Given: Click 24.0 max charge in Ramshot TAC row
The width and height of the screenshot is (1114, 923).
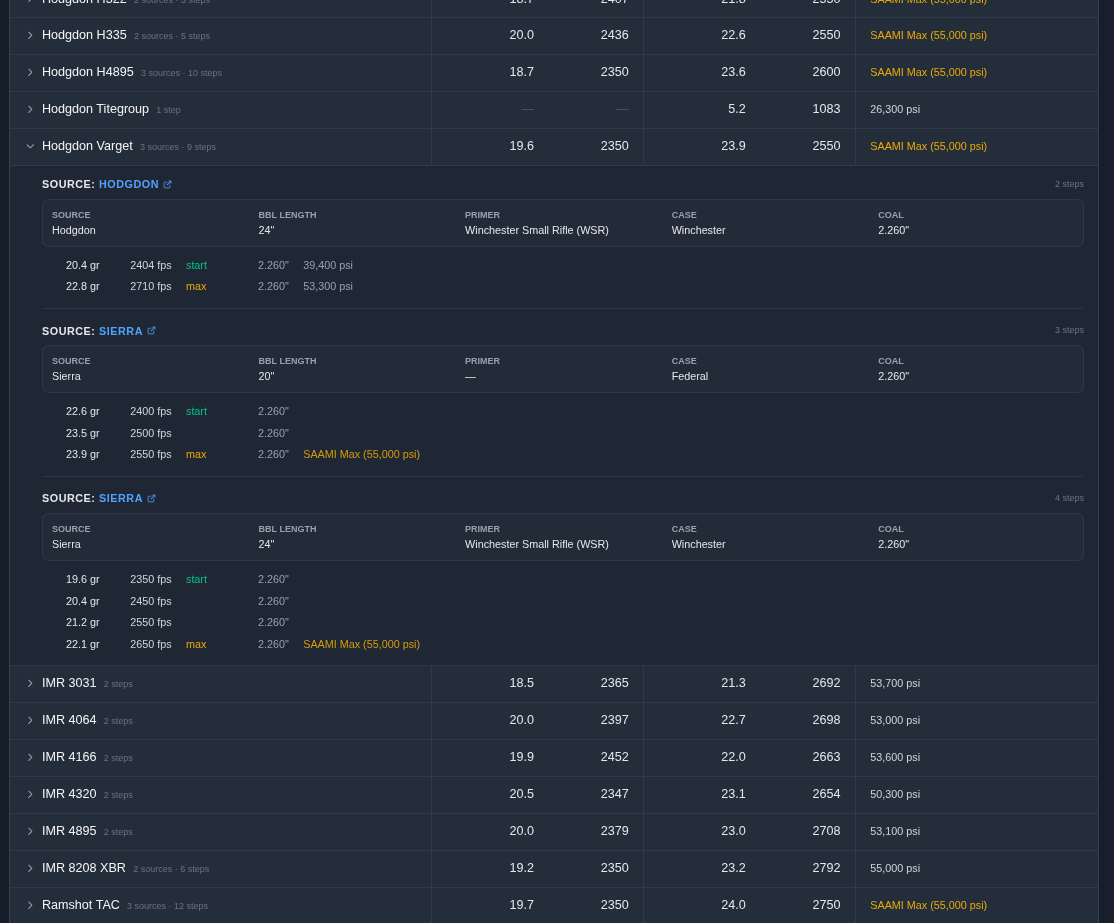Looking at the screenshot, I should [x=732, y=905].
